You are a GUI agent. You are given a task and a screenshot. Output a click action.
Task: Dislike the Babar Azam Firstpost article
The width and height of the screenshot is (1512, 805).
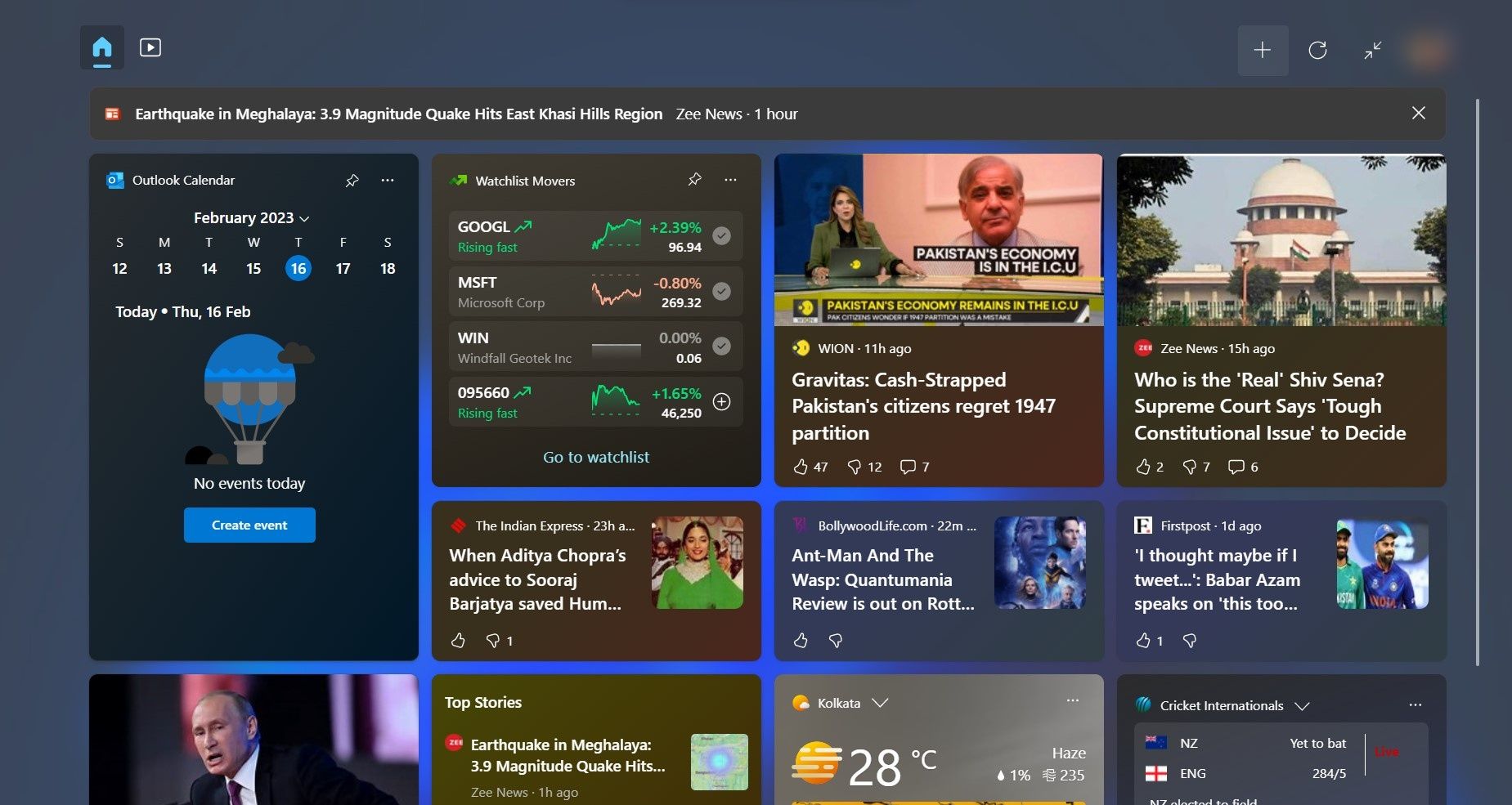click(x=1190, y=641)
